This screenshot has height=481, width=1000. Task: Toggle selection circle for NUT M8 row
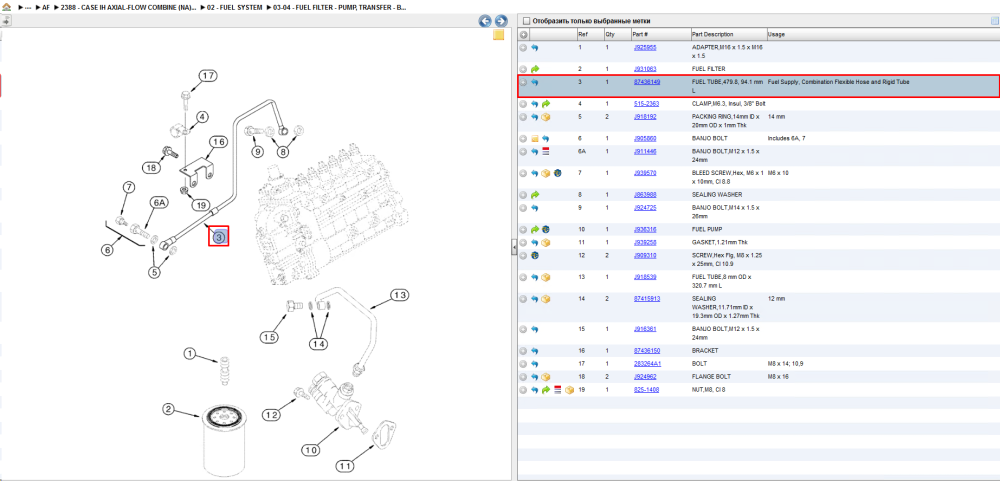523,390
